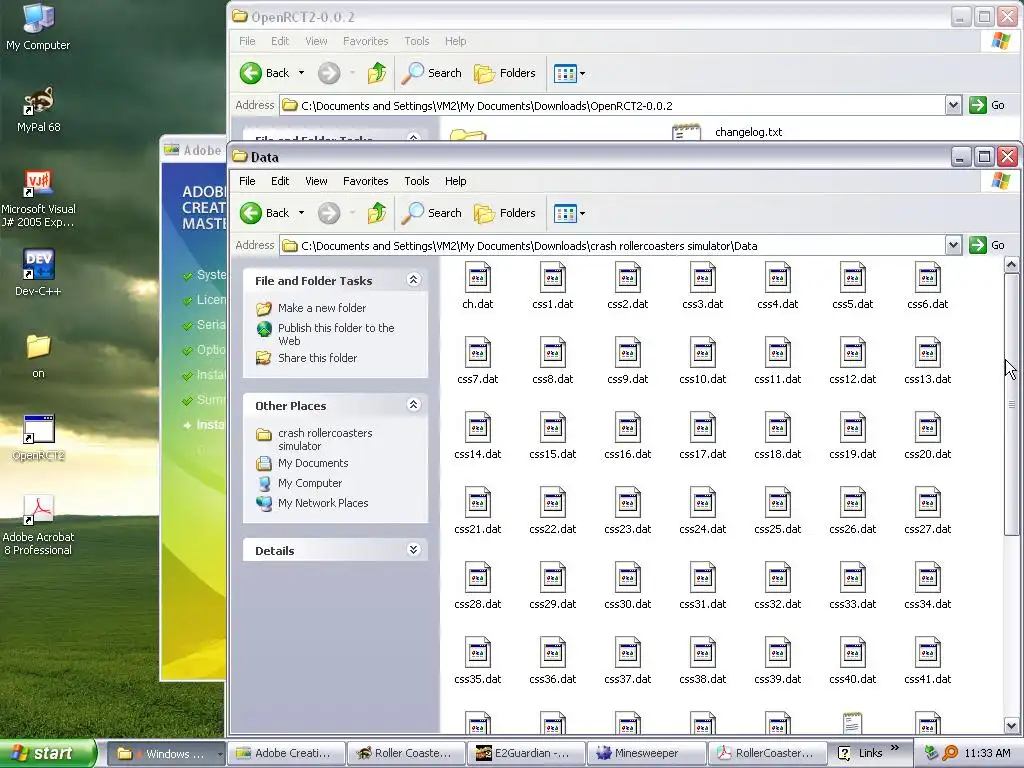Viewport: 1024px width, 768px height.
Task: Click the OpenRCT2 desktop shortcut
Action: [39, 438]
